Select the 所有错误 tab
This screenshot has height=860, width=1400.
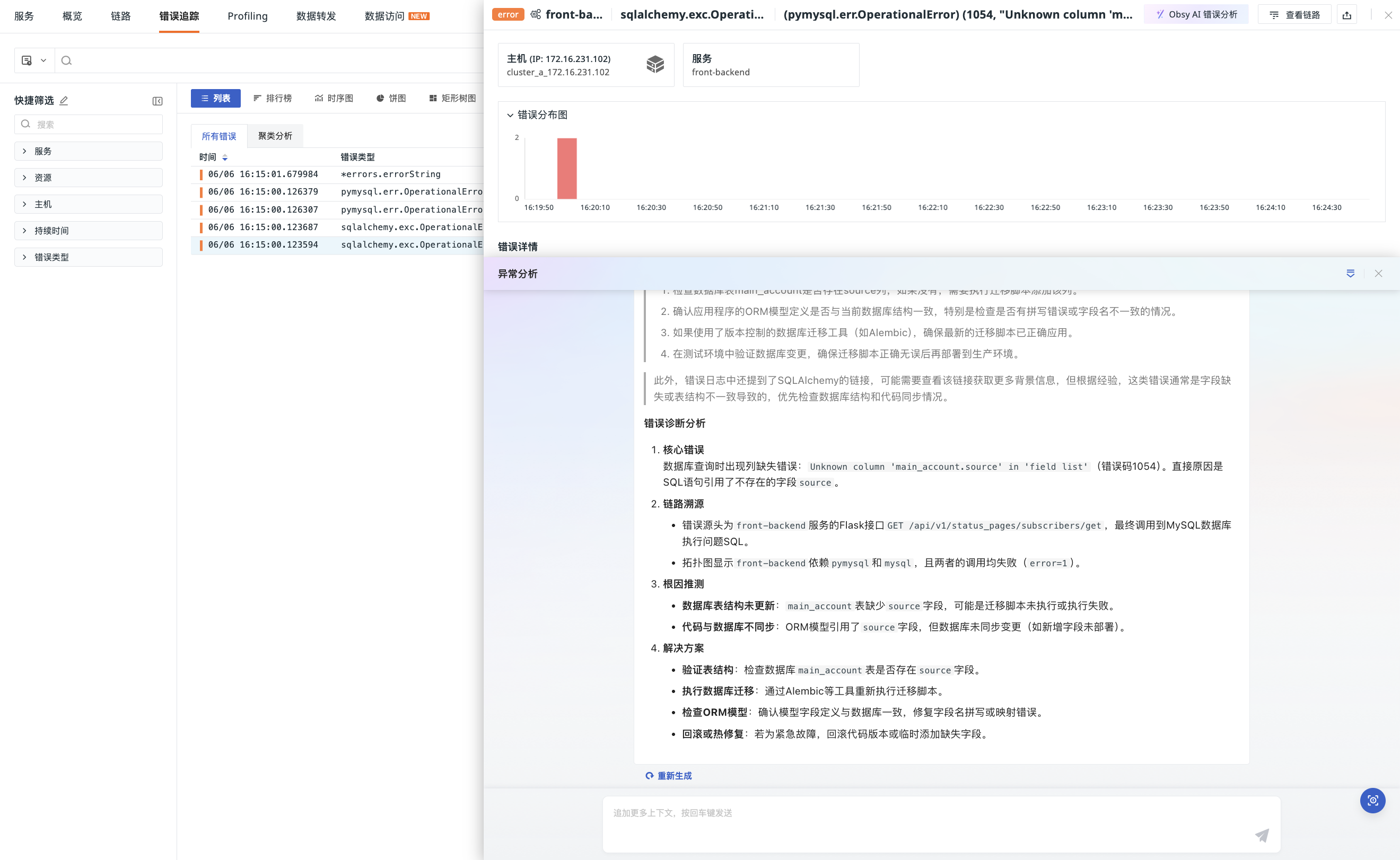[x=219, y=136]
